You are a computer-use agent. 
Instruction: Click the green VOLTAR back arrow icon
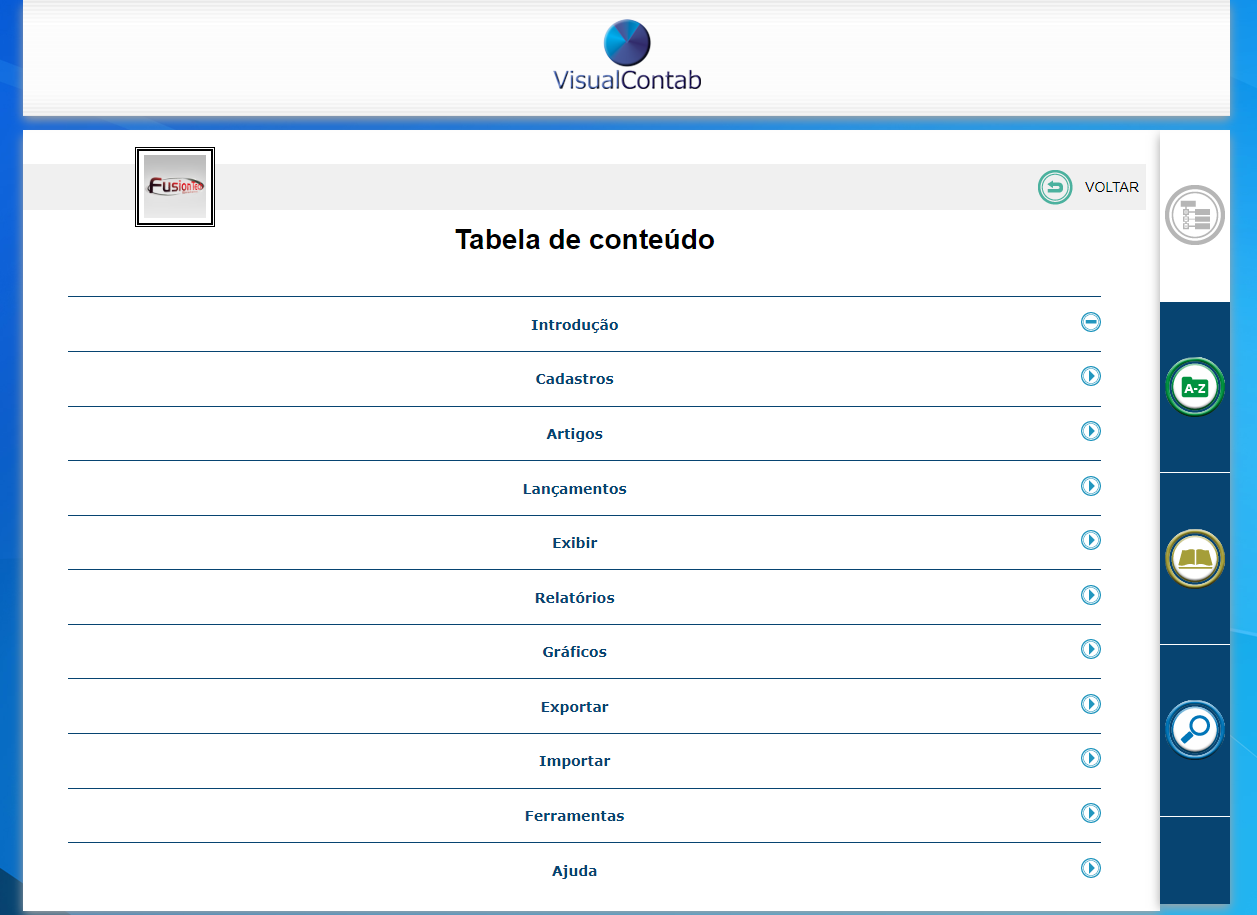click(x=1054, y=187)
